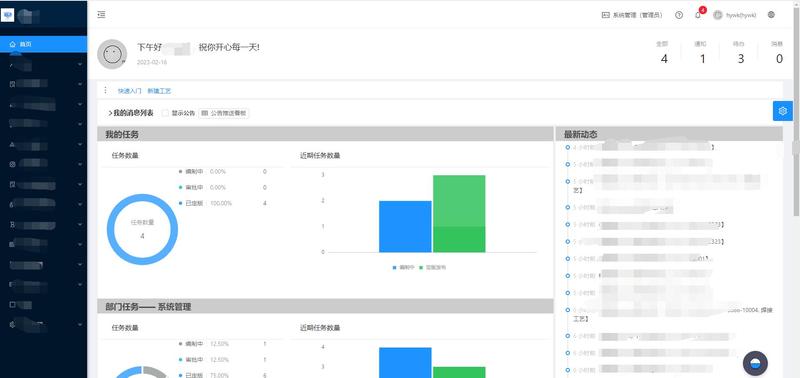Open the 公告推送看板 button
Screen dimensions: 800x378
point(223,113)
